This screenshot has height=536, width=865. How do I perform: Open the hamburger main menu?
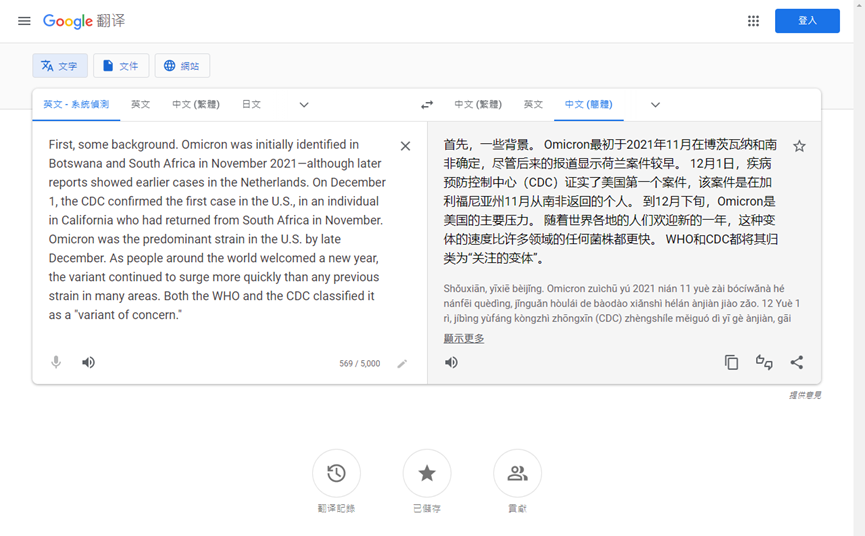[x=24, y=21]
